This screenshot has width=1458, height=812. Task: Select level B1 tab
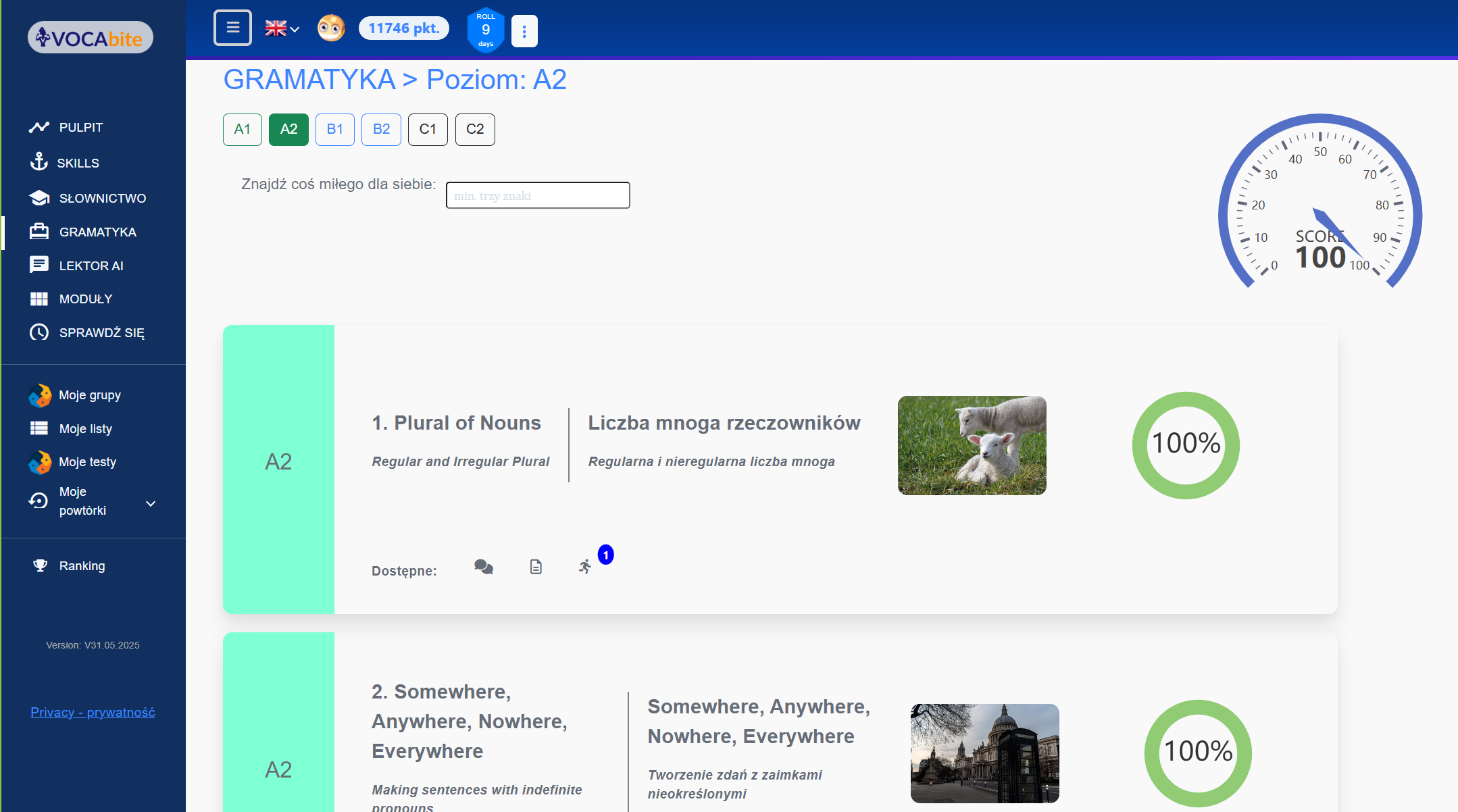click(335, 129)
